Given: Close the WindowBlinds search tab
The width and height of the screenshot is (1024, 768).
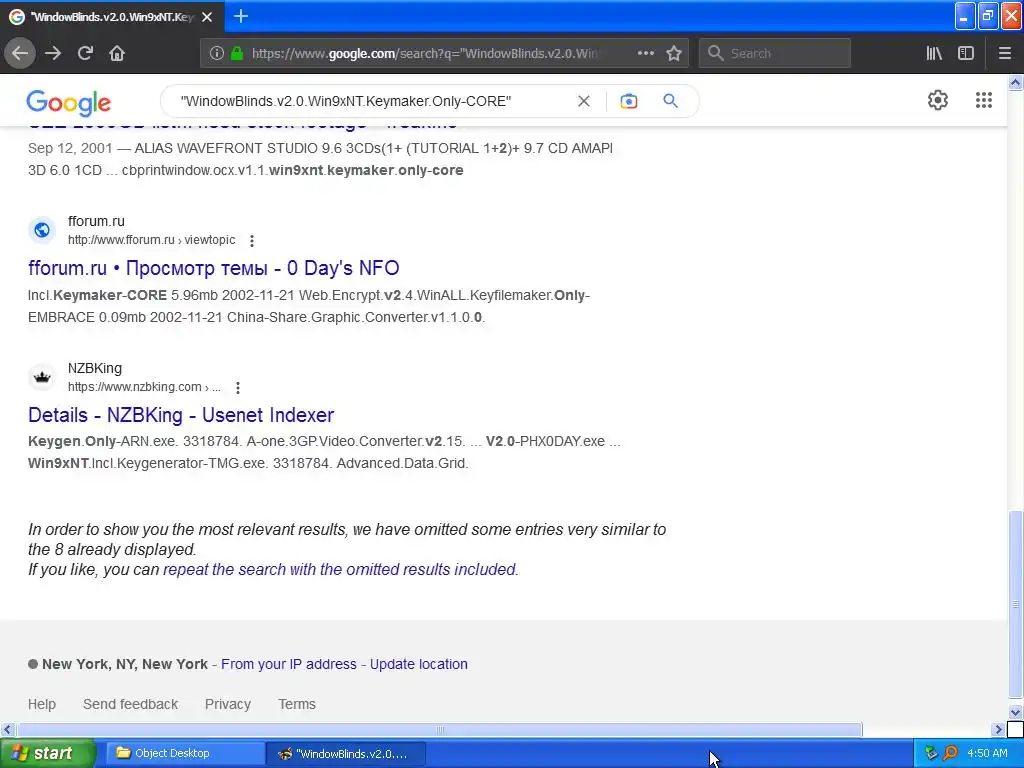Looking at the screenshot, I should click(207, 17).
